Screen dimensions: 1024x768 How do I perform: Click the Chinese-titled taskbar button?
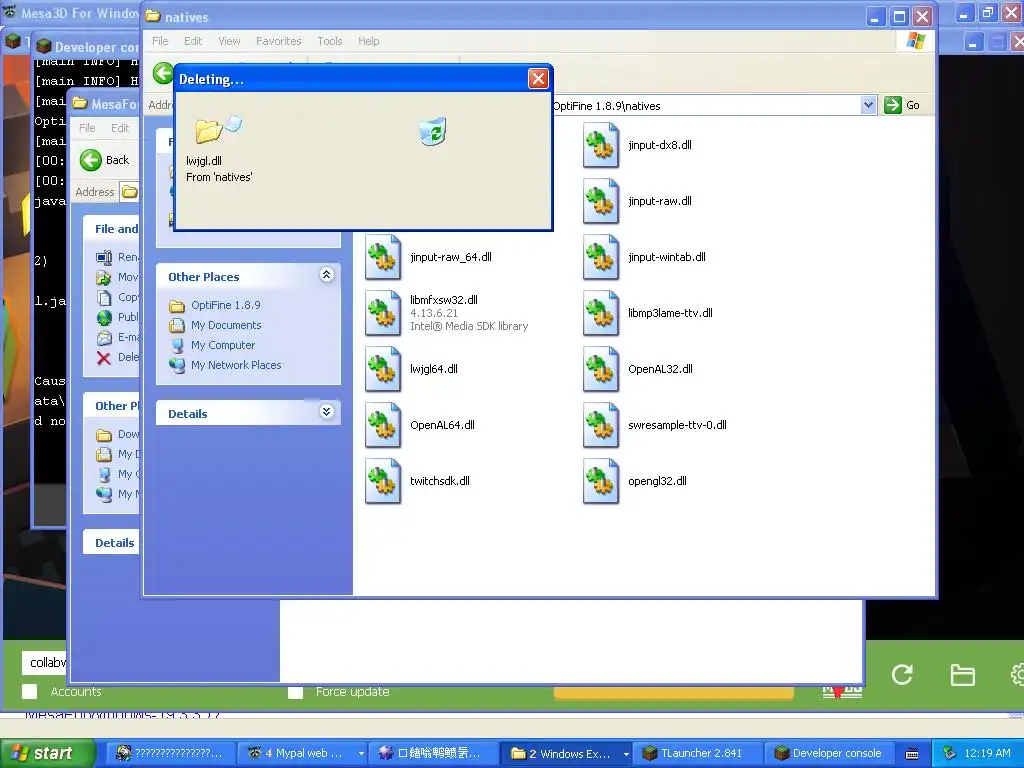pyautogui.click(x=432, y=754)
